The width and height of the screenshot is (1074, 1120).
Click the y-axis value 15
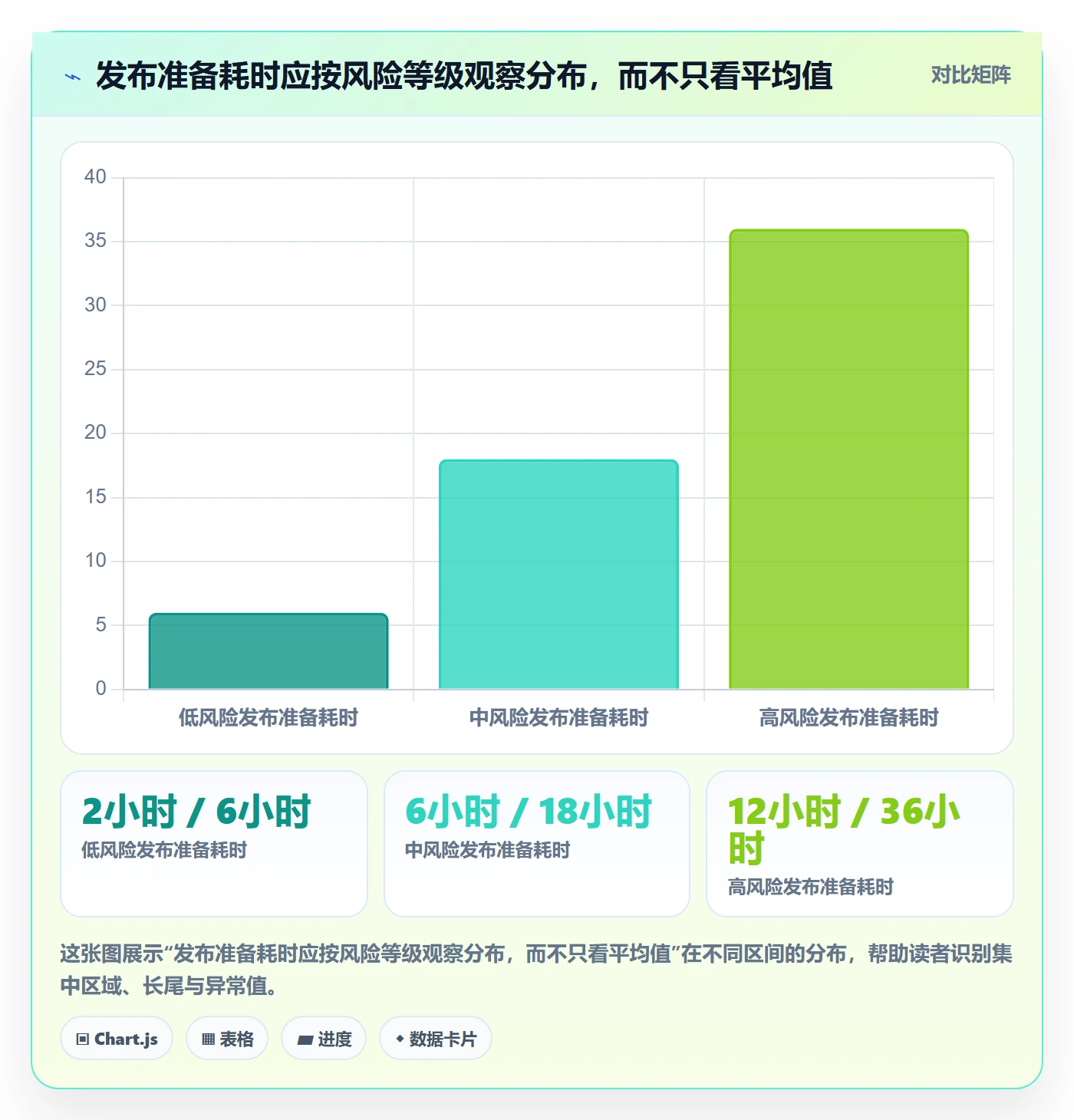95,497
